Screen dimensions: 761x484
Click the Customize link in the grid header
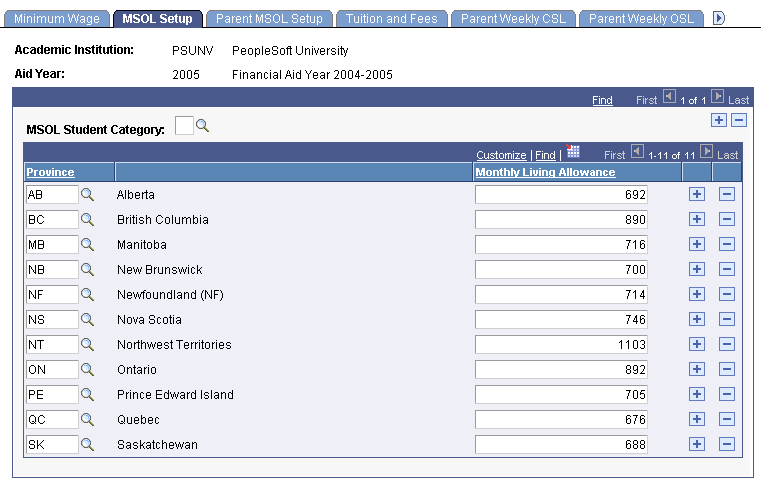point(501,155)
